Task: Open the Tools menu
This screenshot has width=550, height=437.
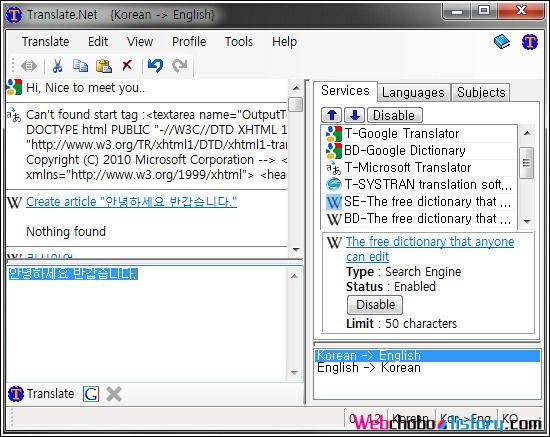Action: (x=239, y=42)
